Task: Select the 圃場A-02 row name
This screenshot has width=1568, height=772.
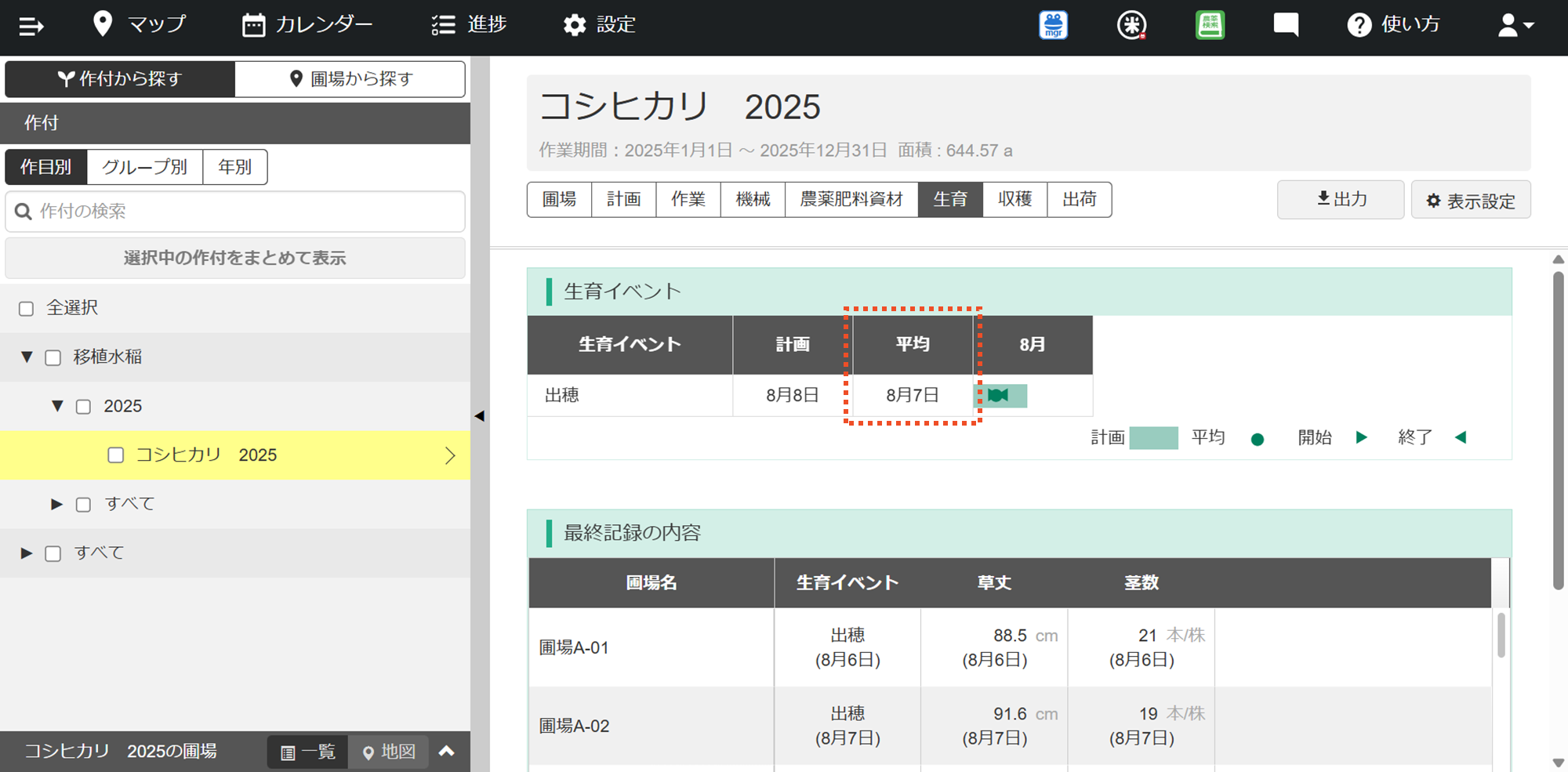Action: pos(575,727)
